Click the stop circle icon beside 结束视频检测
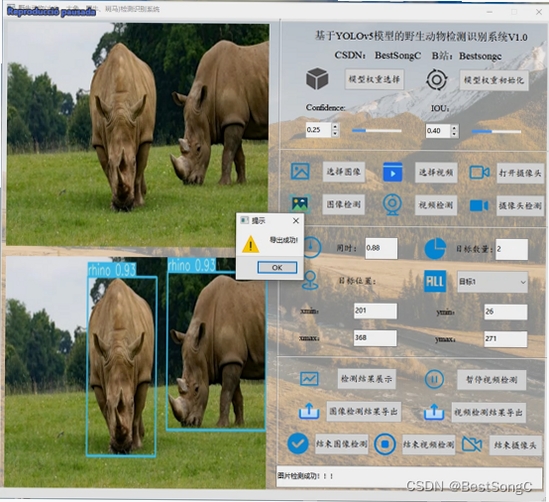Viewport: 549px width, 502px height. [x=385, y=444]
